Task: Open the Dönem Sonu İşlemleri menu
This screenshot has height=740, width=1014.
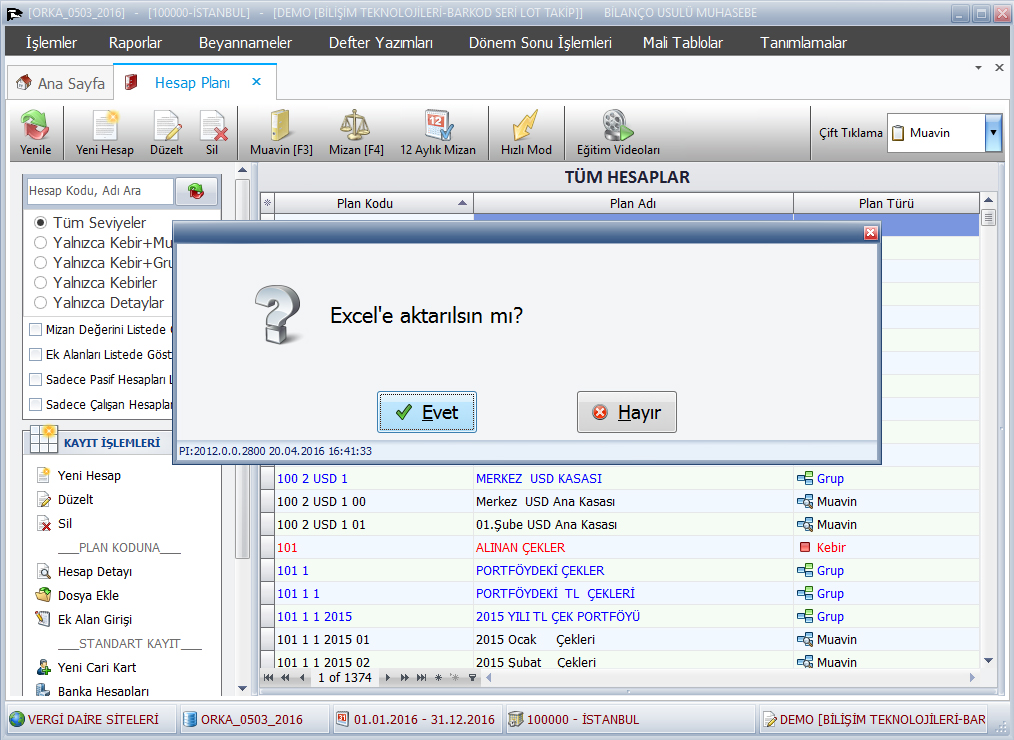Action: pos(540,43)
